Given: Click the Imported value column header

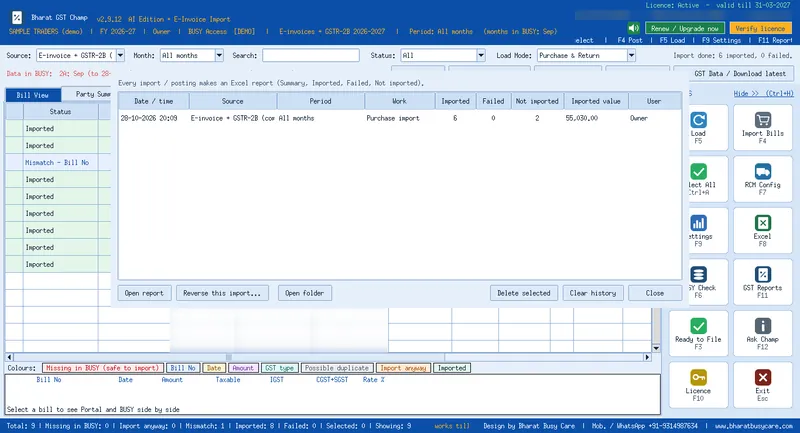Looking at the screenshot, I should coord(596,101).
